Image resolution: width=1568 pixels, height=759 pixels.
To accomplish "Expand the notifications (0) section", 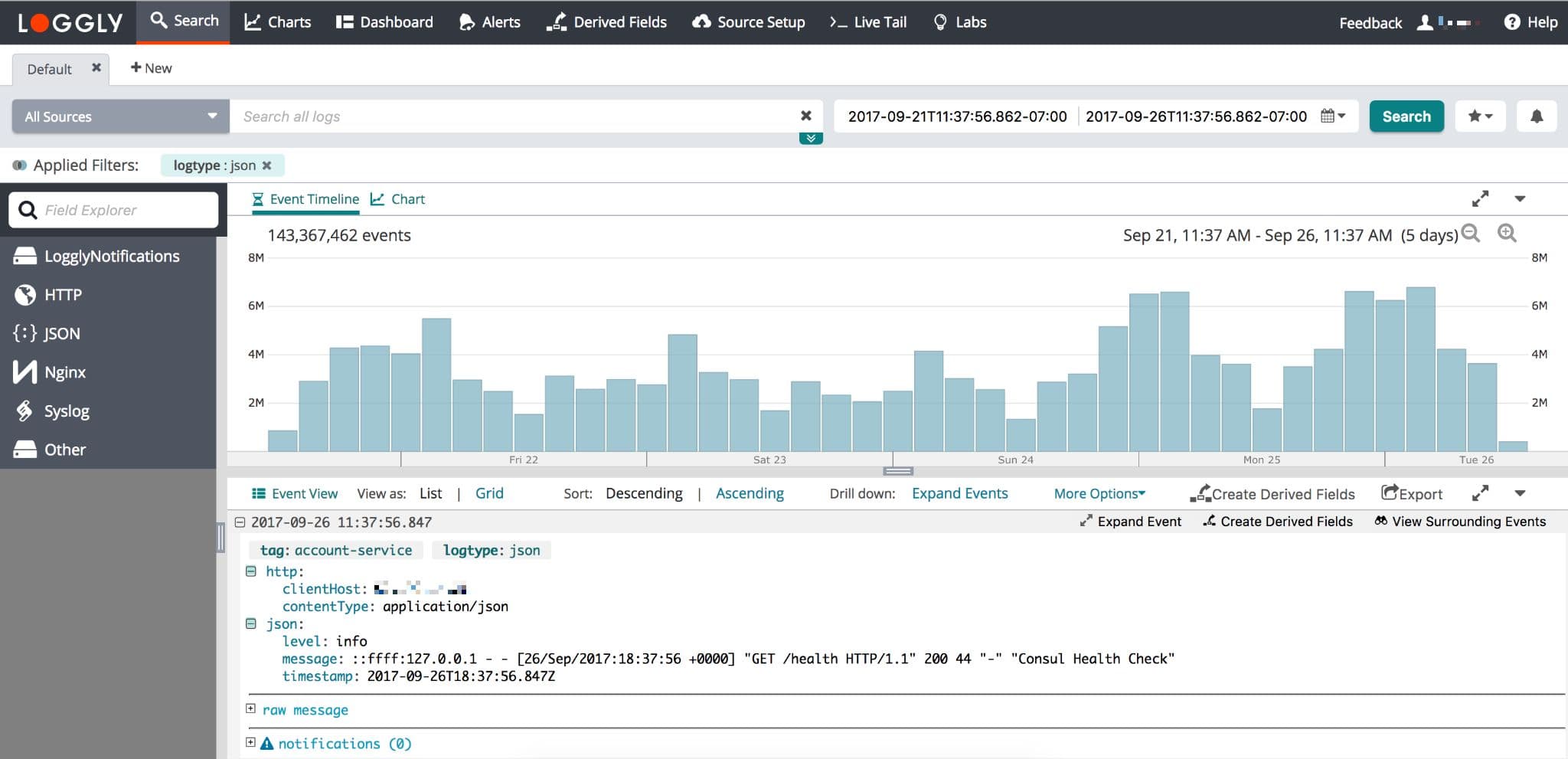I will [x=250, y=742].
